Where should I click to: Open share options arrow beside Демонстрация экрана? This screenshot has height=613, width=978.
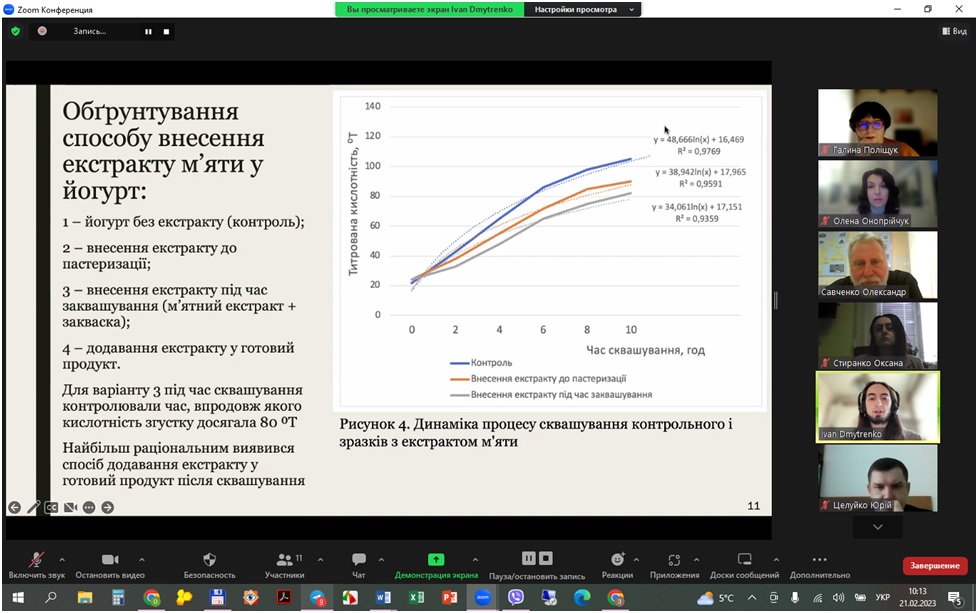[475, 559]
